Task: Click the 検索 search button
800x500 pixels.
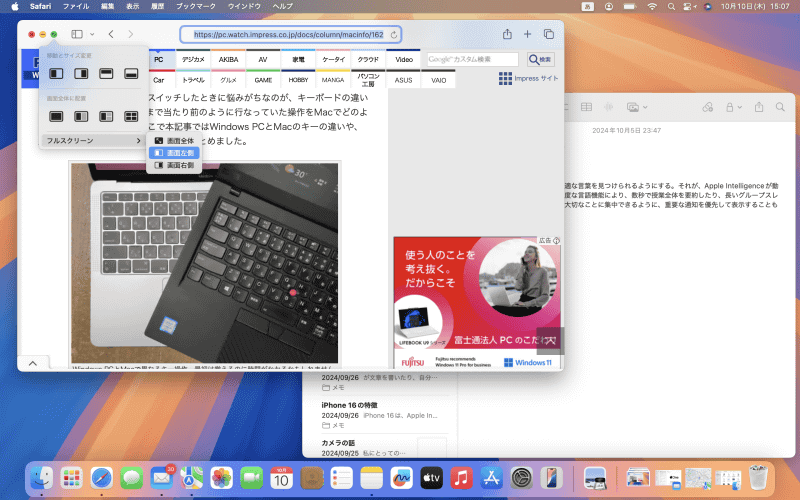Action: pos(540,59)
